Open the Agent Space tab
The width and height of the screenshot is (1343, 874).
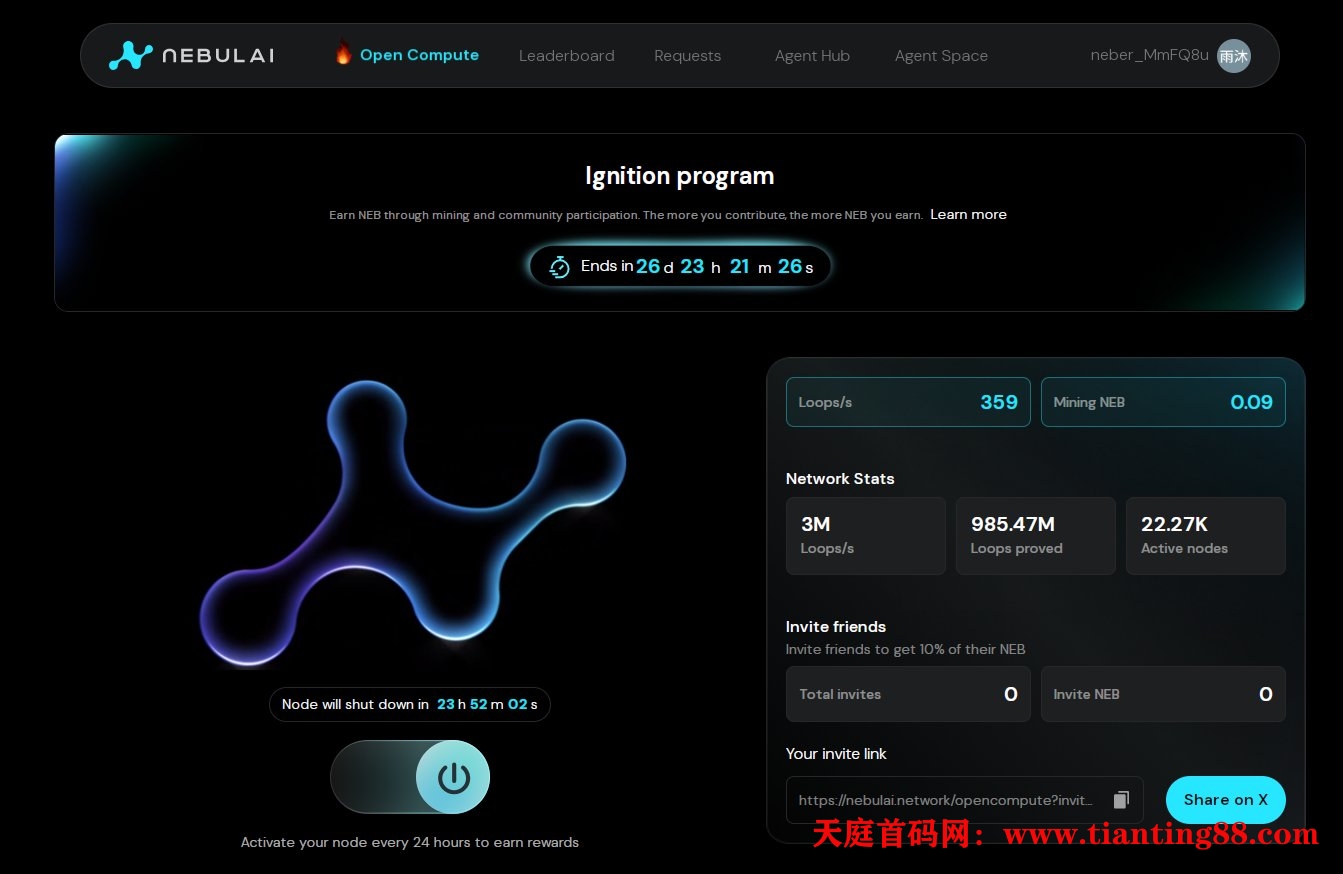941,56
